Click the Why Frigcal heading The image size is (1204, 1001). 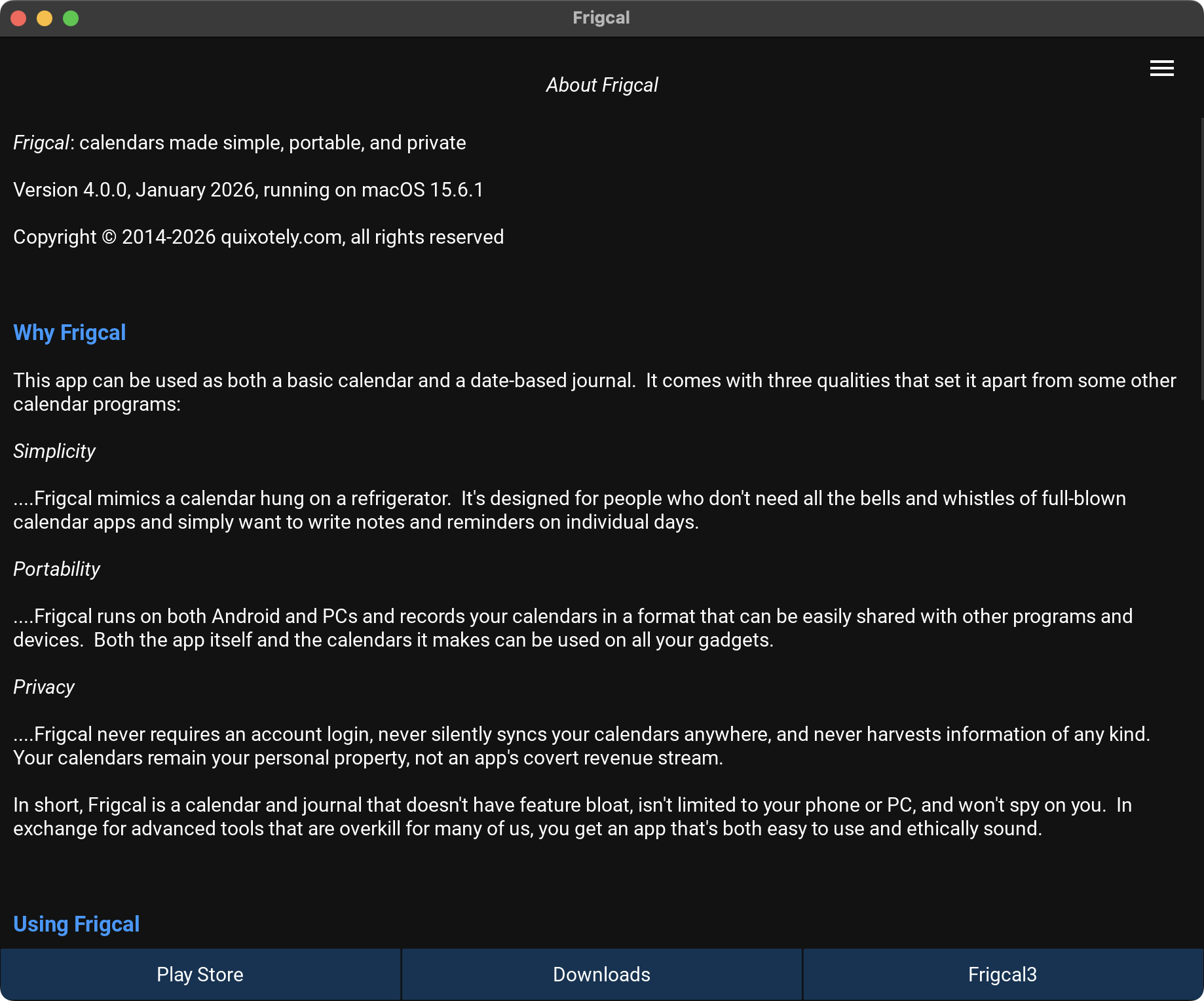[69, 333]
